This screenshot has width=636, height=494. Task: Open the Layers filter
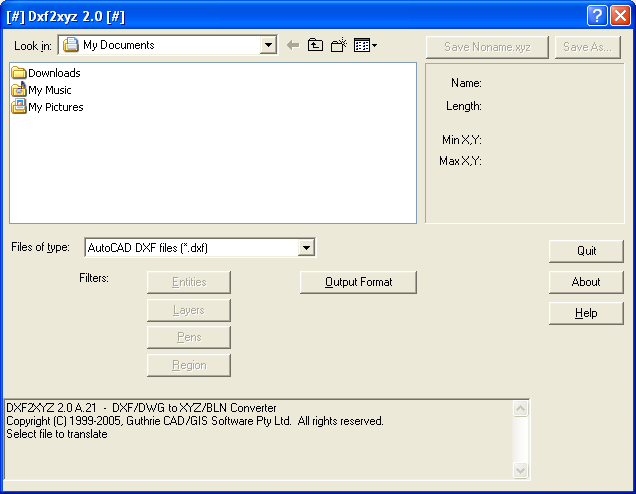point(189,310)
